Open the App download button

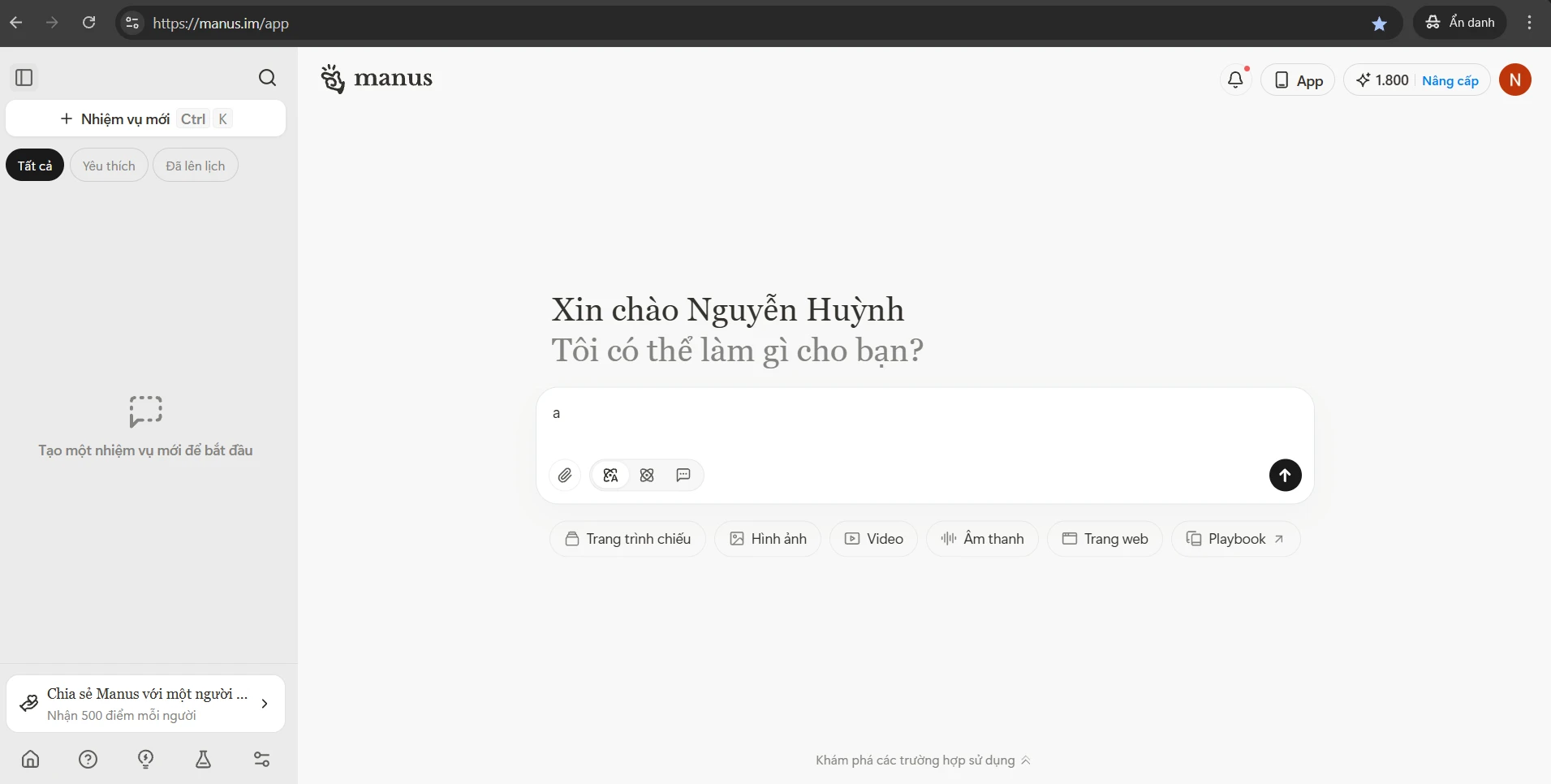pyautogui.click(x=1298, y=80)
